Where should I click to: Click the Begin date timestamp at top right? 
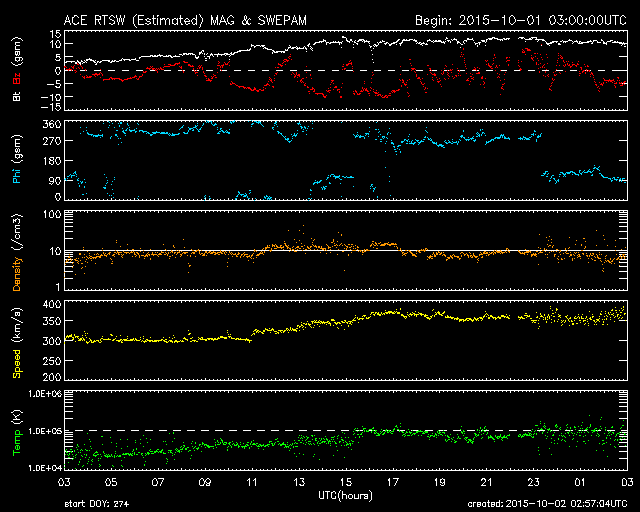pyautogui.click(x=520, y=19)
